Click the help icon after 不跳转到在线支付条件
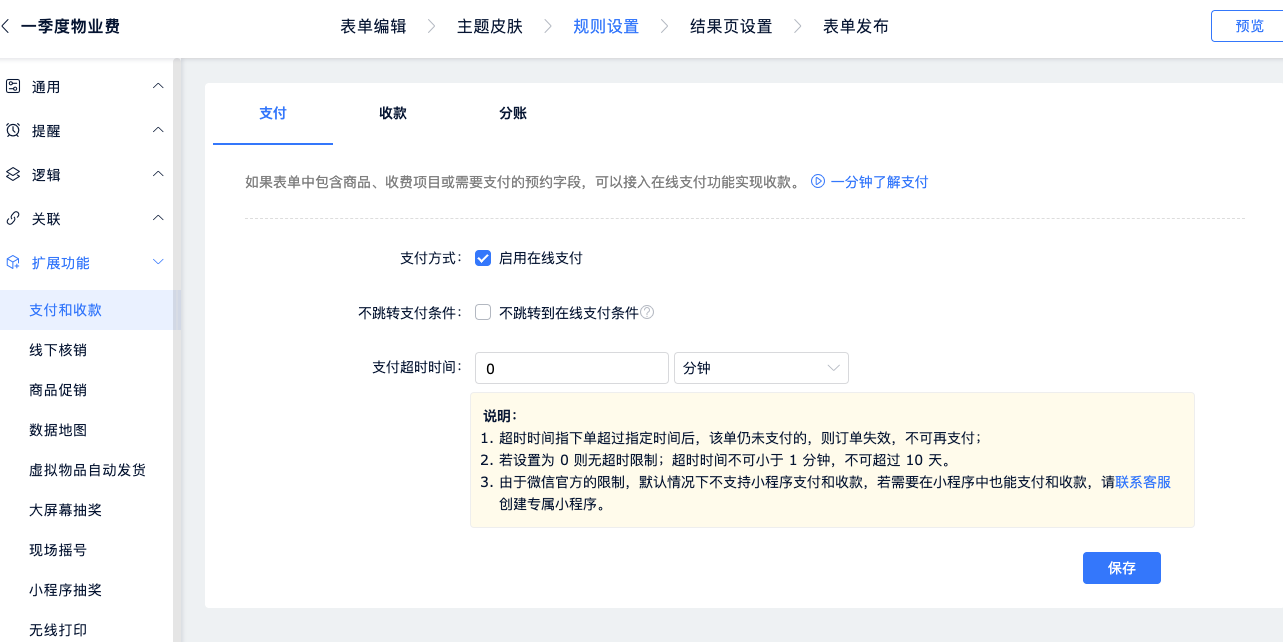This screenshot has width=1283, height=642. point(647,312)
